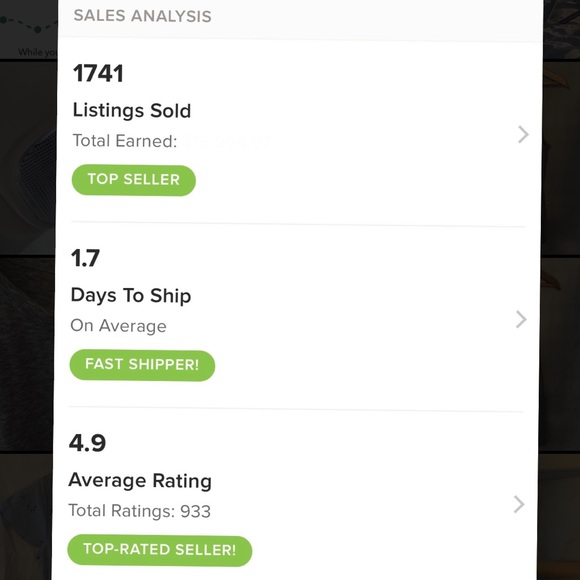
Task: Select the Days To Ship title
Action: [131, 296]
